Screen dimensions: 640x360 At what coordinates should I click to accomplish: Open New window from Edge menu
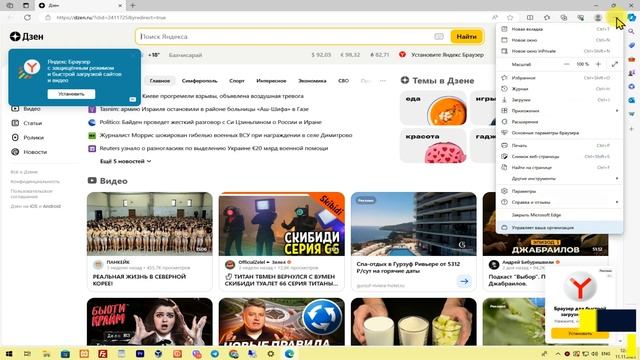point(559,40)
